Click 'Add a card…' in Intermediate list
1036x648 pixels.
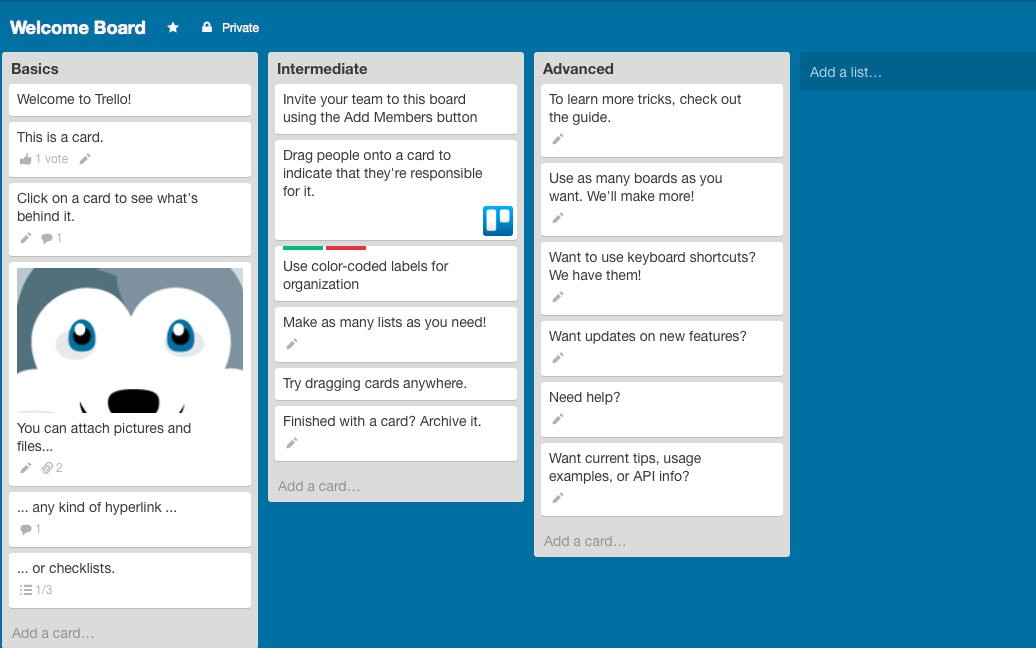coord(319,486)
